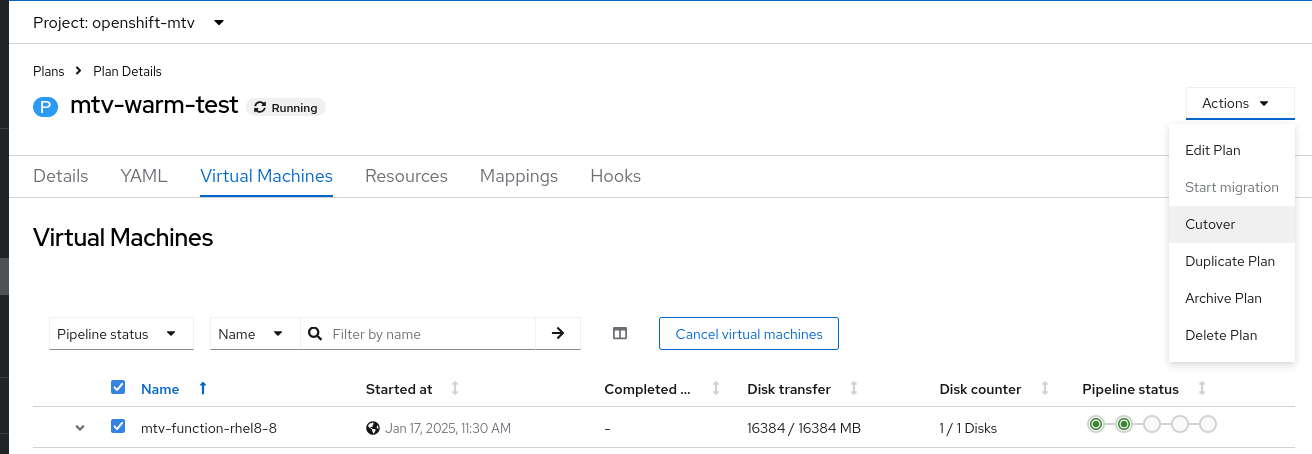Image resolution: width=1312 pixels, height=454 pixels.
Task: Click the second completed pipeline step
Action: [1124, 424]
